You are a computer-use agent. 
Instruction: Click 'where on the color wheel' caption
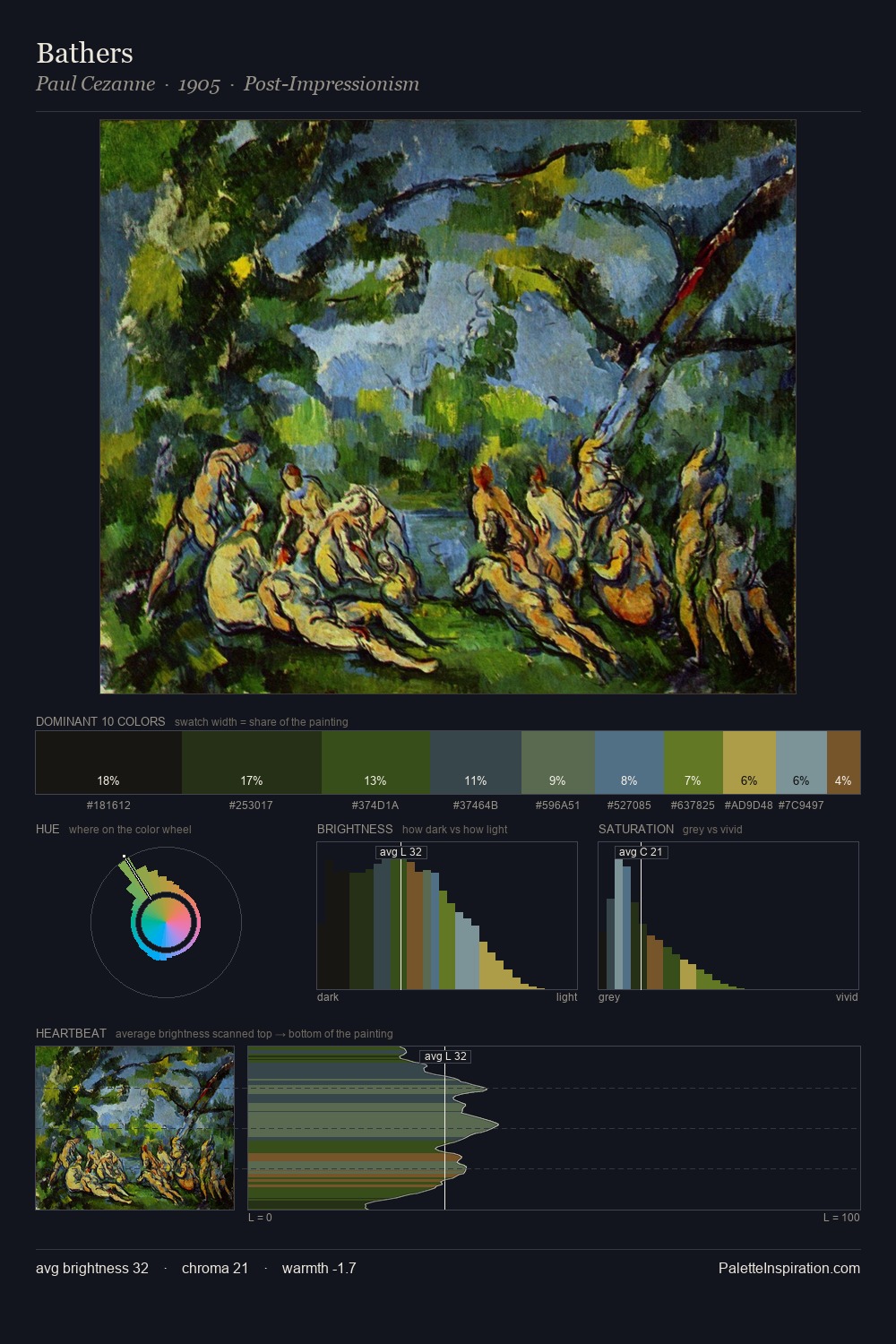point(130,830)
